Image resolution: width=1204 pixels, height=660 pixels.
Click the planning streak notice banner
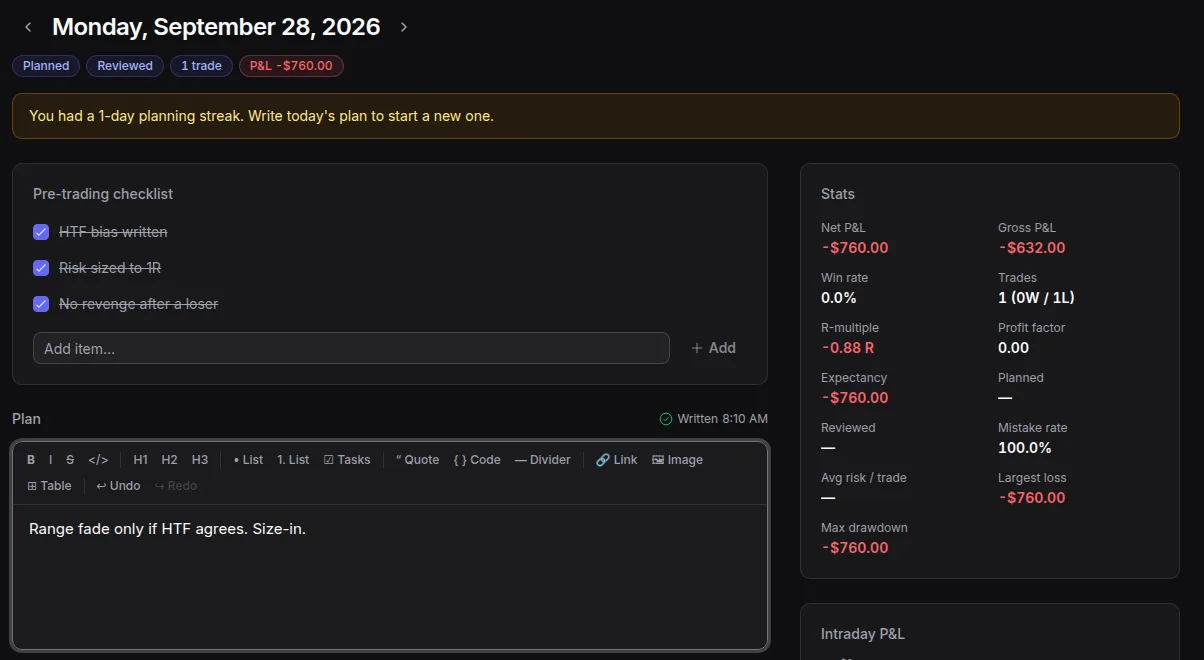[x=596, y=116]
